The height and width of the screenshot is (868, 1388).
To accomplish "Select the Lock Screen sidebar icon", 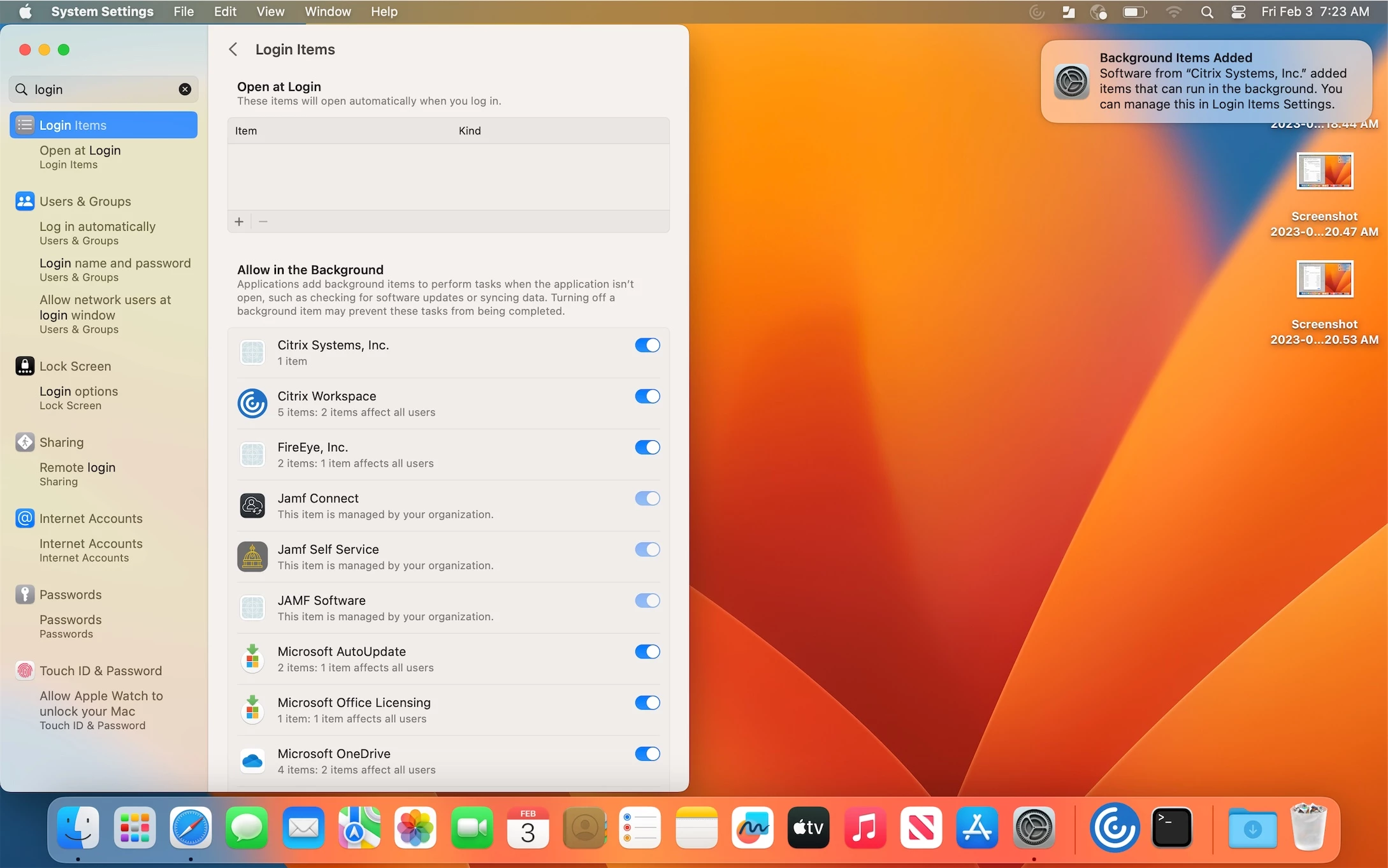I will [25, 366].
